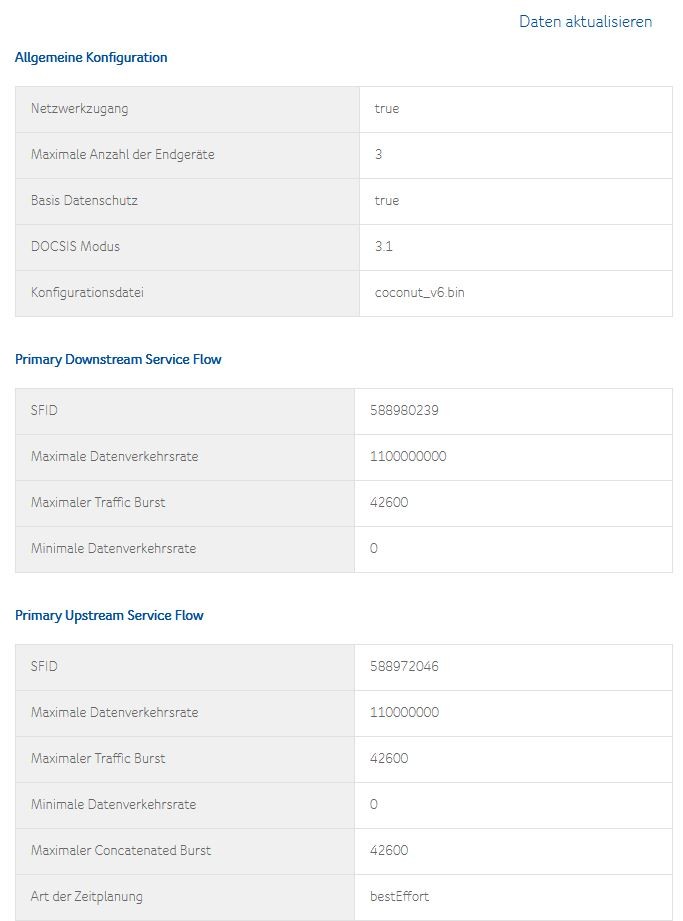
Task: Click the Maximale Anzahl der Endgeräte label
Action: click(x=122, y=154)
